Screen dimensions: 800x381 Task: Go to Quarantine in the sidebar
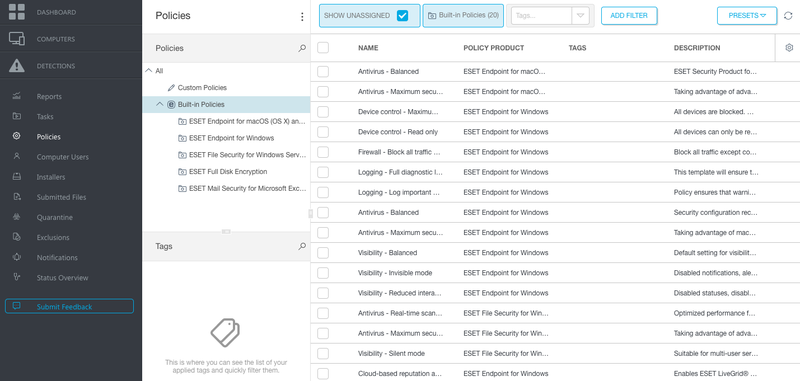(x=55, y=217)
